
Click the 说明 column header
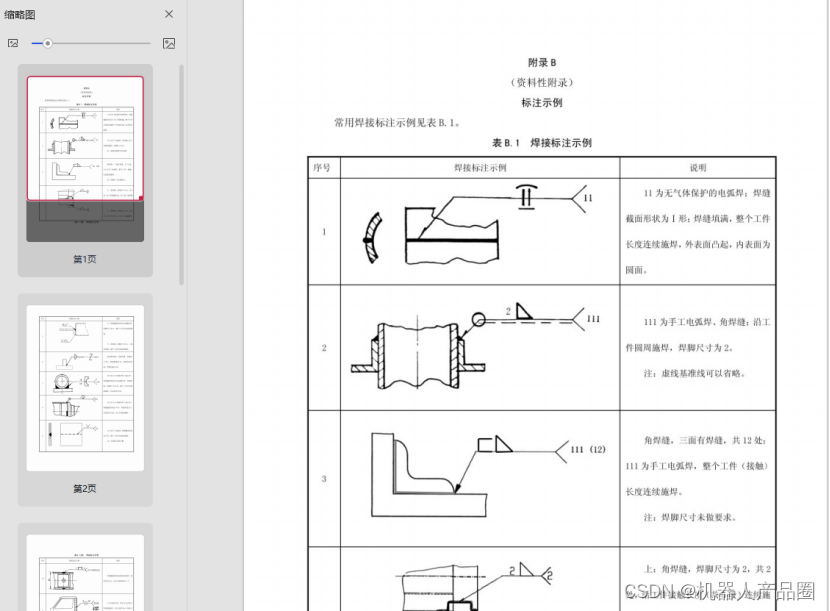[x=698, y=168]
